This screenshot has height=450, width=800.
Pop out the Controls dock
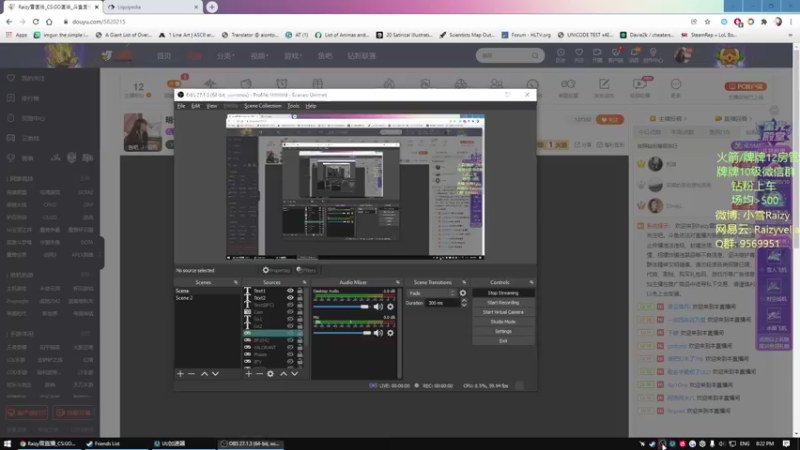click(531, 282)
